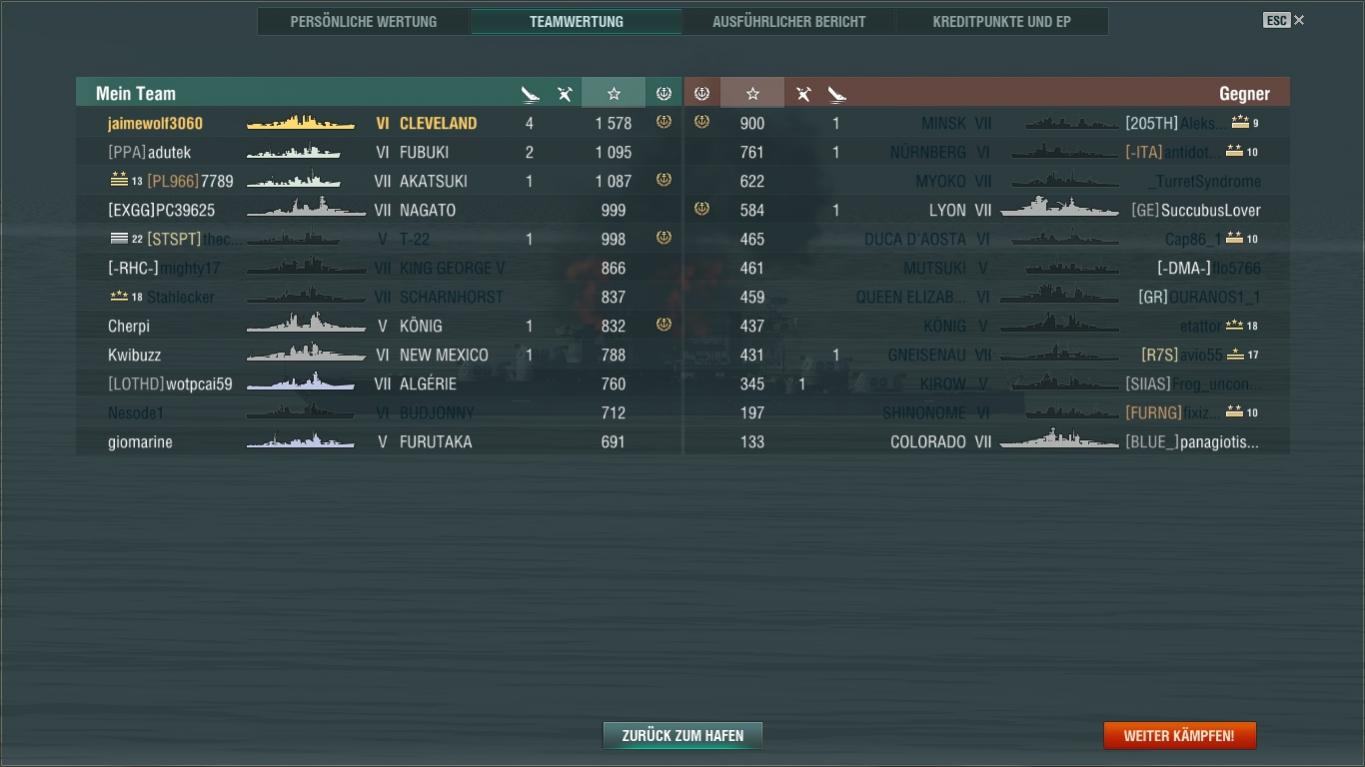Click achievement medal in Cleveland row
Image resolution: width=1365 pixels, height=767 pixels.
pos(664,122)
